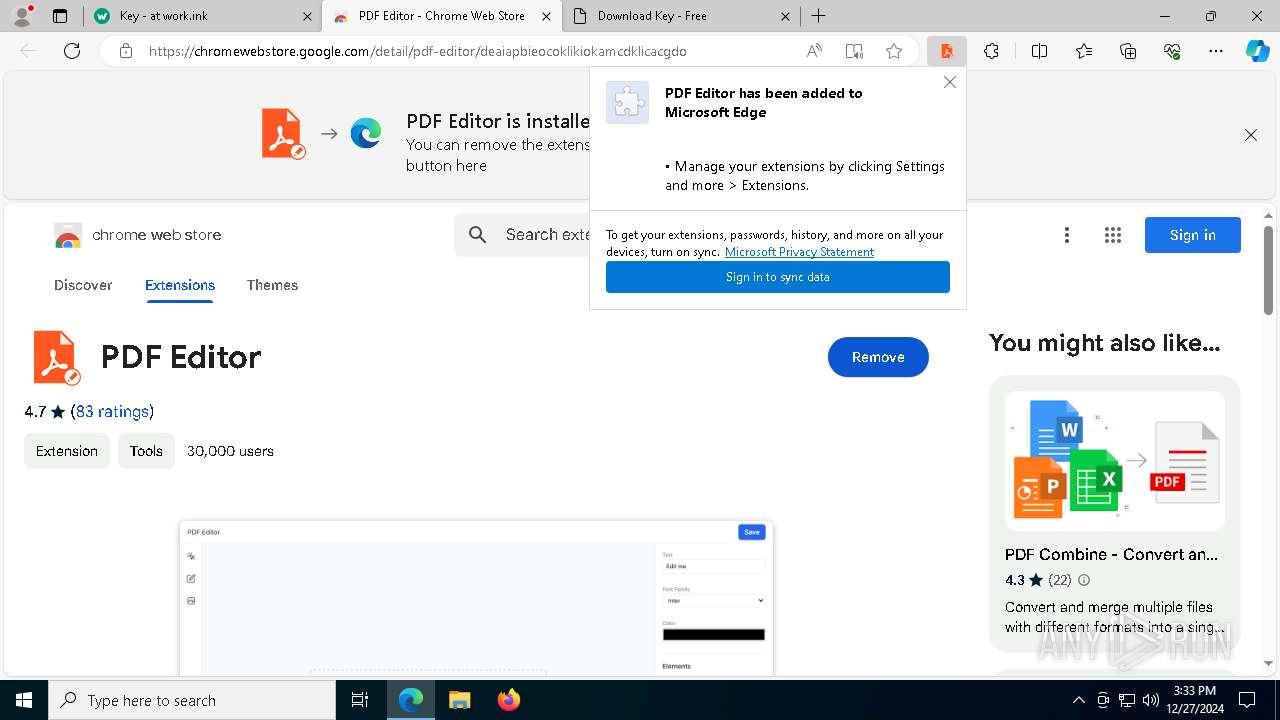Screen dimensions: 1280x720
Task: Click Remove extension button
Action: [878, 357]
